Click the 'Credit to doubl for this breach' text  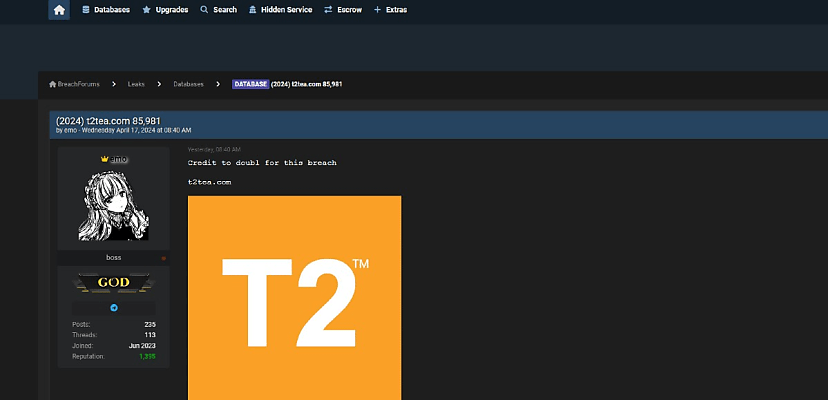pos(262,163)
